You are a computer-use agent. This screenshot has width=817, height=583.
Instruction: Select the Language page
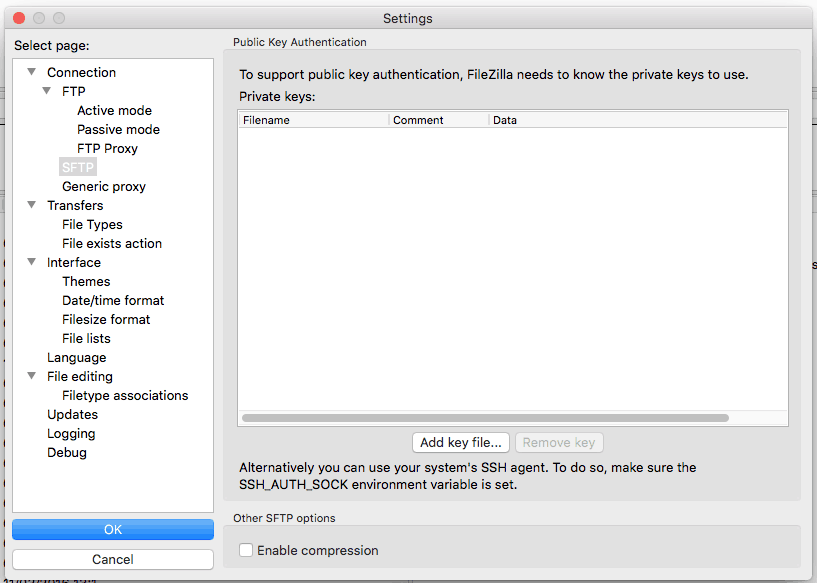coord(77,357)
